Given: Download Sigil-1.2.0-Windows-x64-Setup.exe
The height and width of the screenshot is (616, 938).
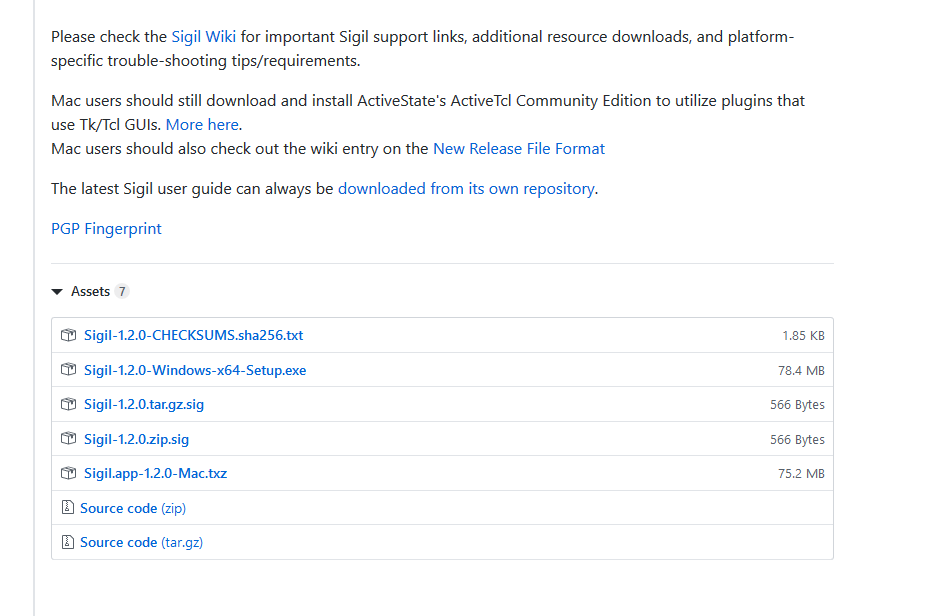Looking at the screenshot, I should [195, 370].
